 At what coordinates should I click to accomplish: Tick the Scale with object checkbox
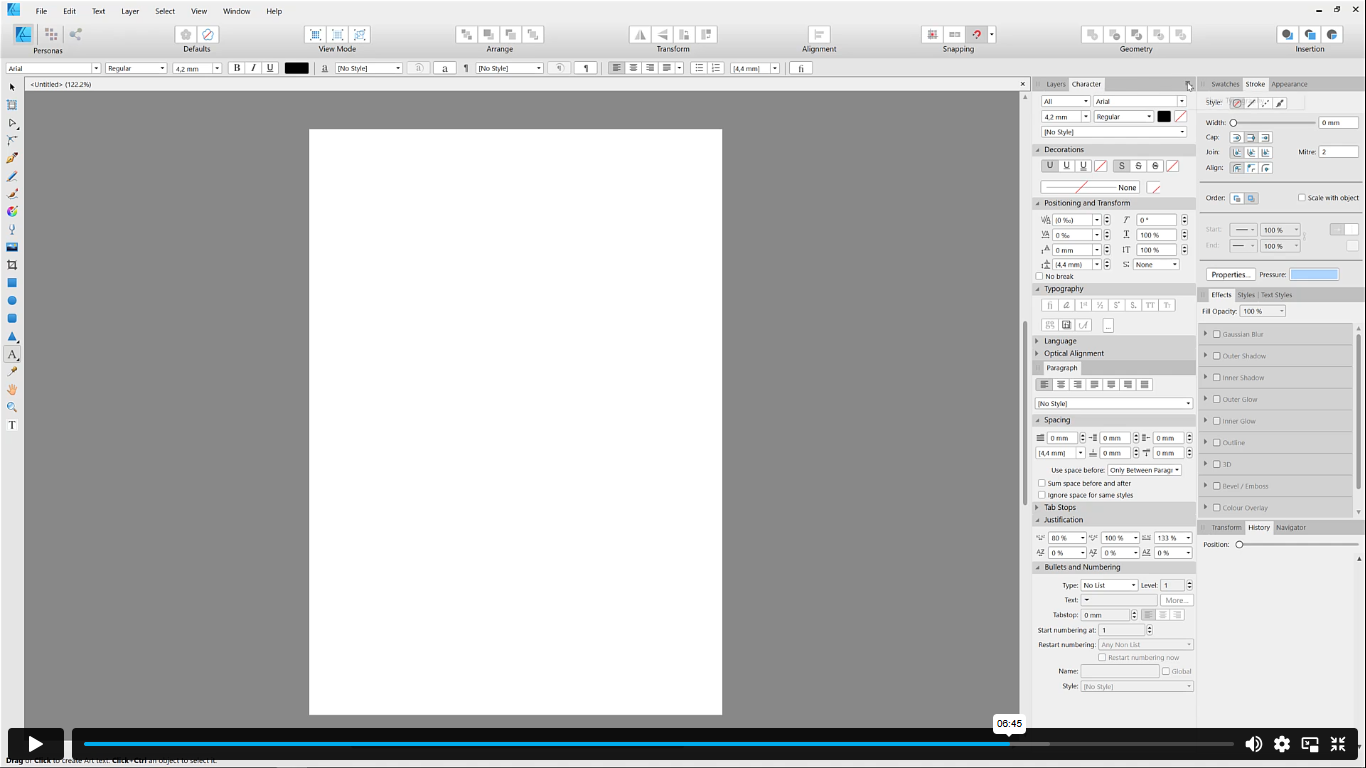point(1302,198)
